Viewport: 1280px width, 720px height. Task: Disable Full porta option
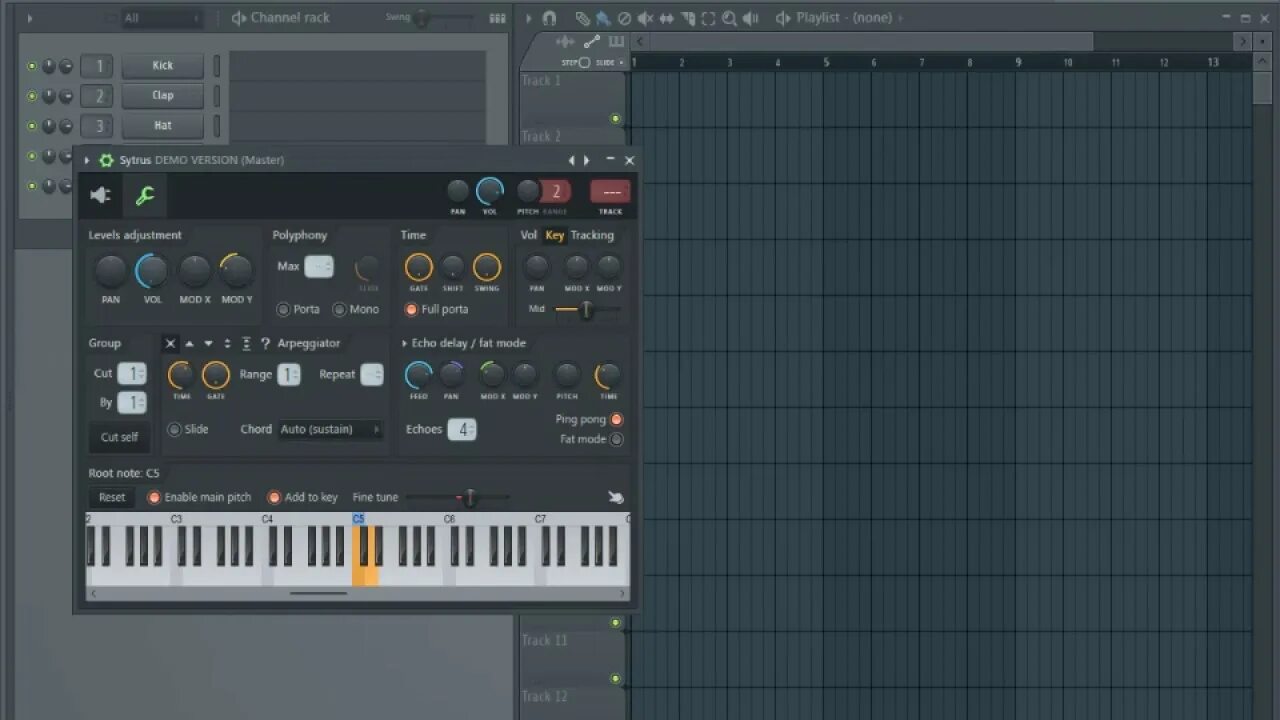pos(411,309)
